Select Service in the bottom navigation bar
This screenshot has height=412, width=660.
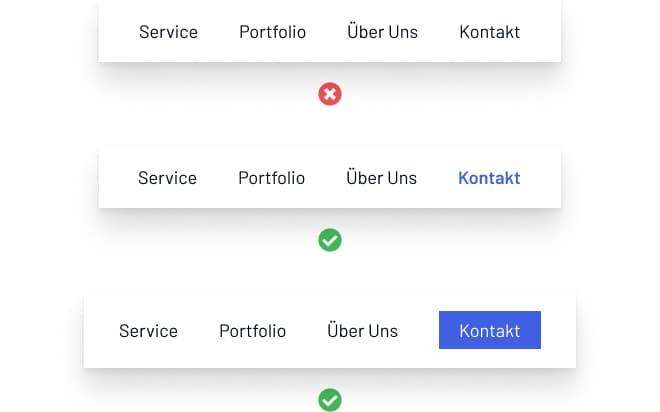point(148,331)
